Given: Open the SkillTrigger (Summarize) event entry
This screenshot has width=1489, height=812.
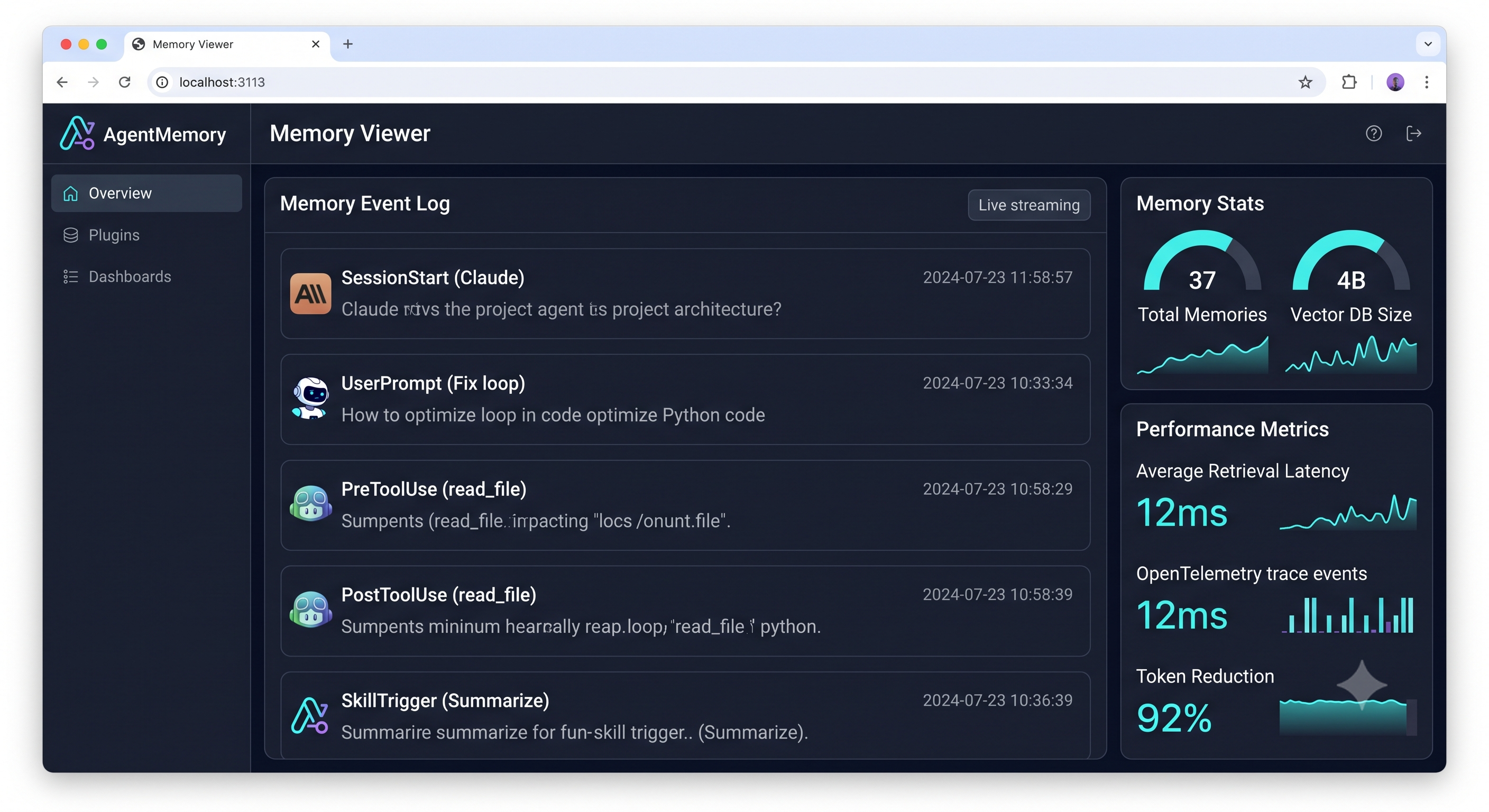Looking at the screenshot, I should [685, 715].
